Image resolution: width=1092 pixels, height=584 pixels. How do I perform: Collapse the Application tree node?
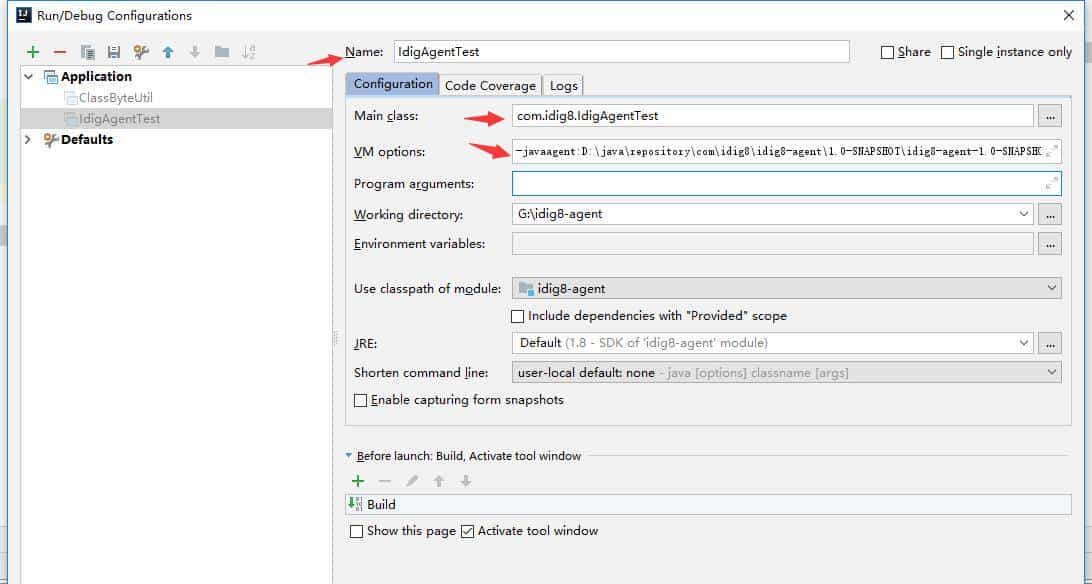click(29, 77)
